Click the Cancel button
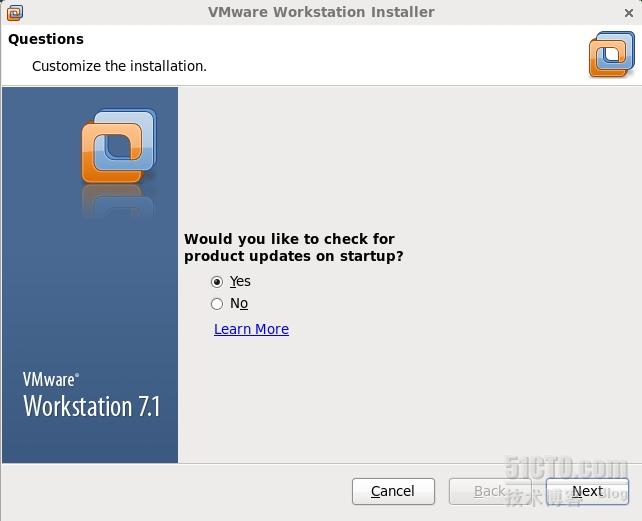 (x=393, y=491)
